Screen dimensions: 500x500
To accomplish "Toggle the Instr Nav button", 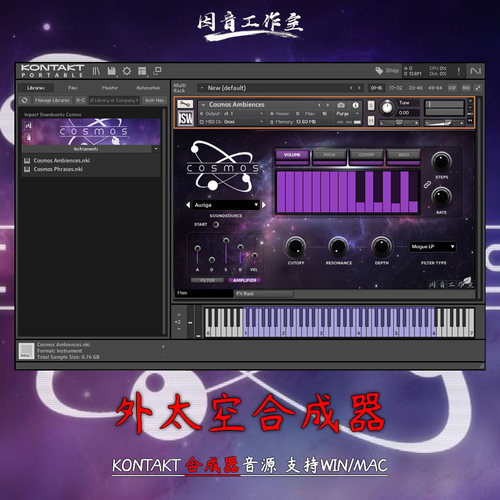I will [x=154, y=100].
